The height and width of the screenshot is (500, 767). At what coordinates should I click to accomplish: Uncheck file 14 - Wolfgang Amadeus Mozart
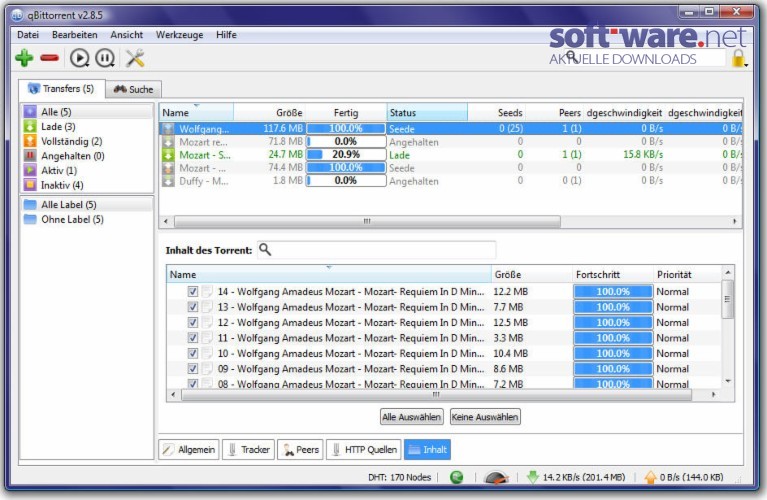(x=193, y=292)
